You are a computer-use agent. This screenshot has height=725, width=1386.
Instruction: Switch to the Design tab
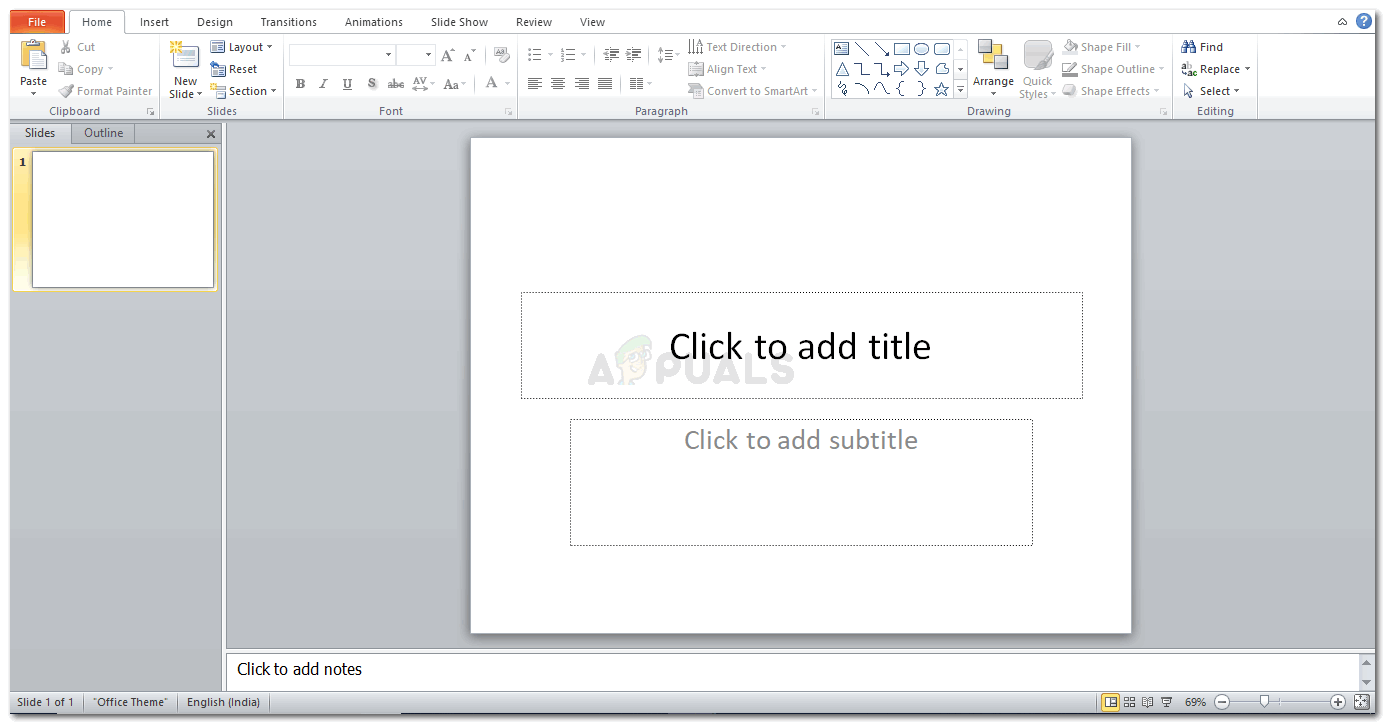(215, 22)
